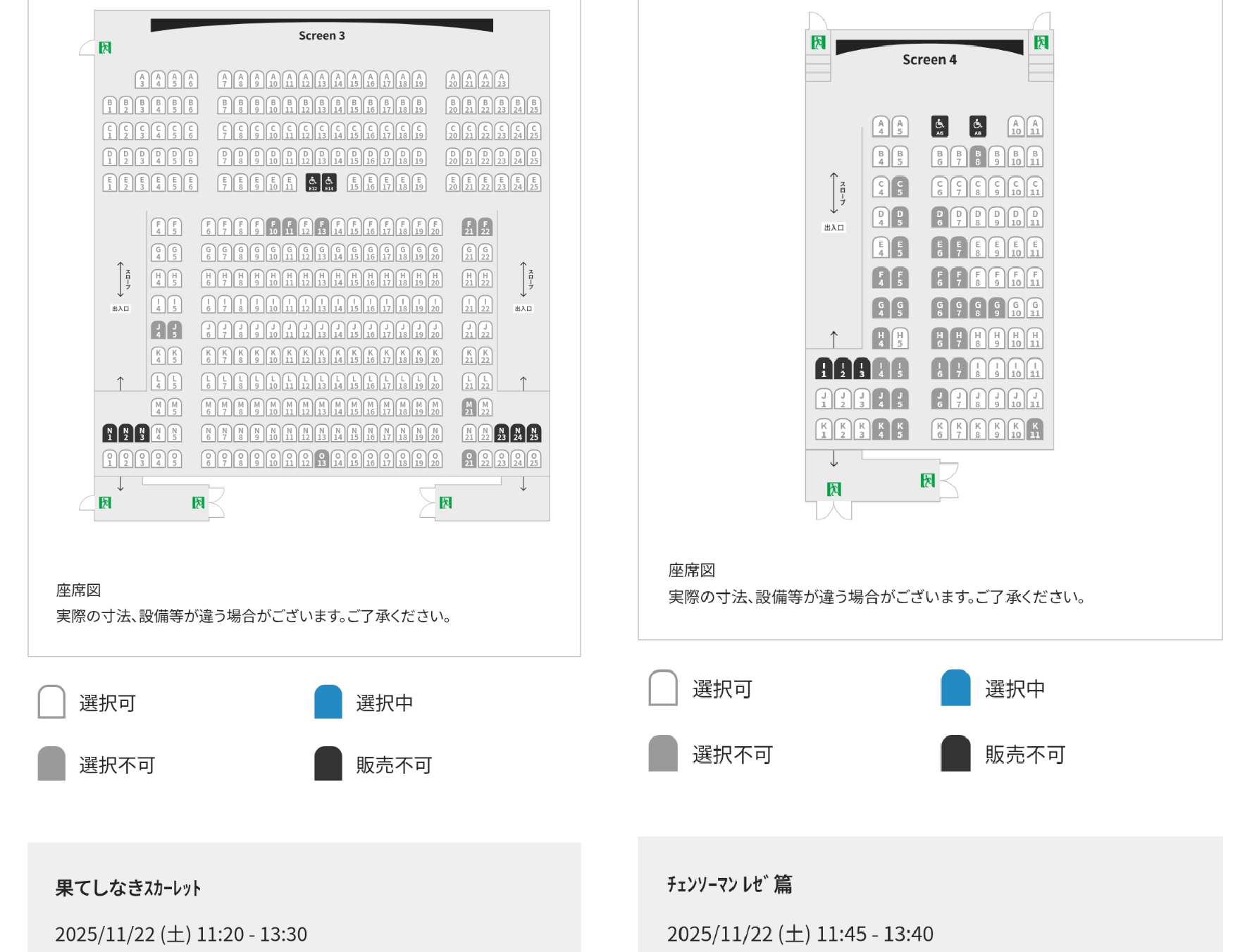Click wheelchair seat E12 in Screen 3
This screenshot has width=1252, height=952.
(x=313, y=183)
